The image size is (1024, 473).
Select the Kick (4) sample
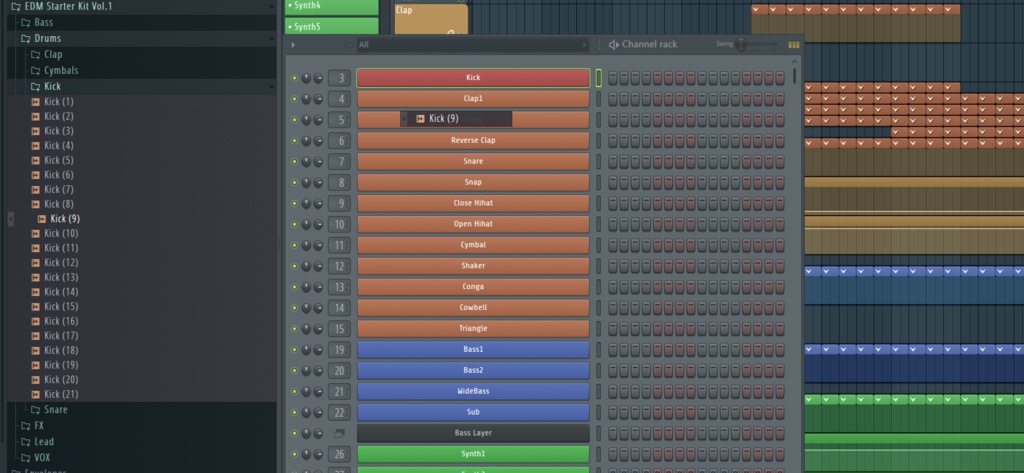(x=59, y=146)
